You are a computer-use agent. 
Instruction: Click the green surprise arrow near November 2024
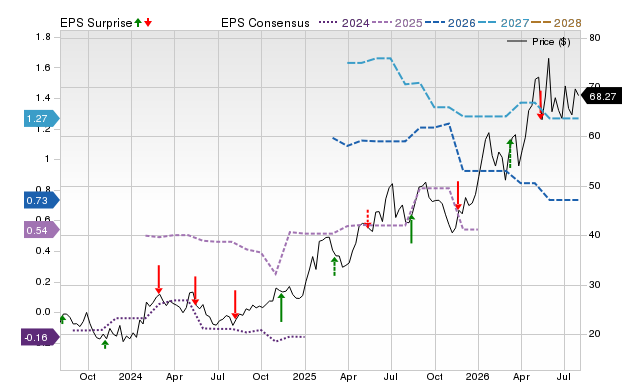281,307
